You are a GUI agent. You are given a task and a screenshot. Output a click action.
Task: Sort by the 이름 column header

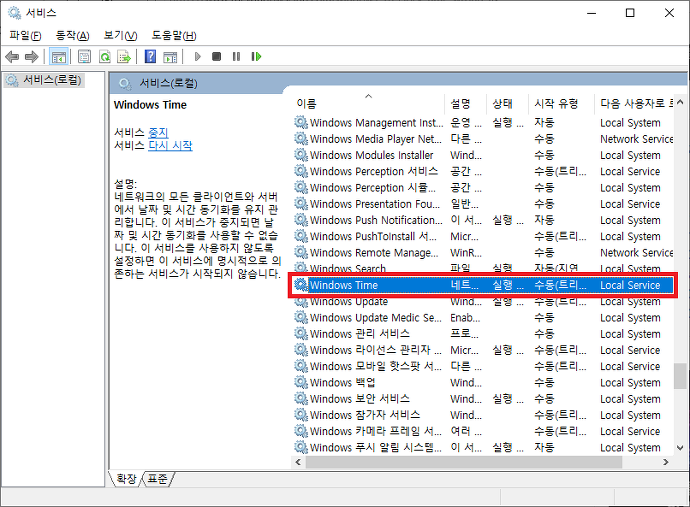369,103
